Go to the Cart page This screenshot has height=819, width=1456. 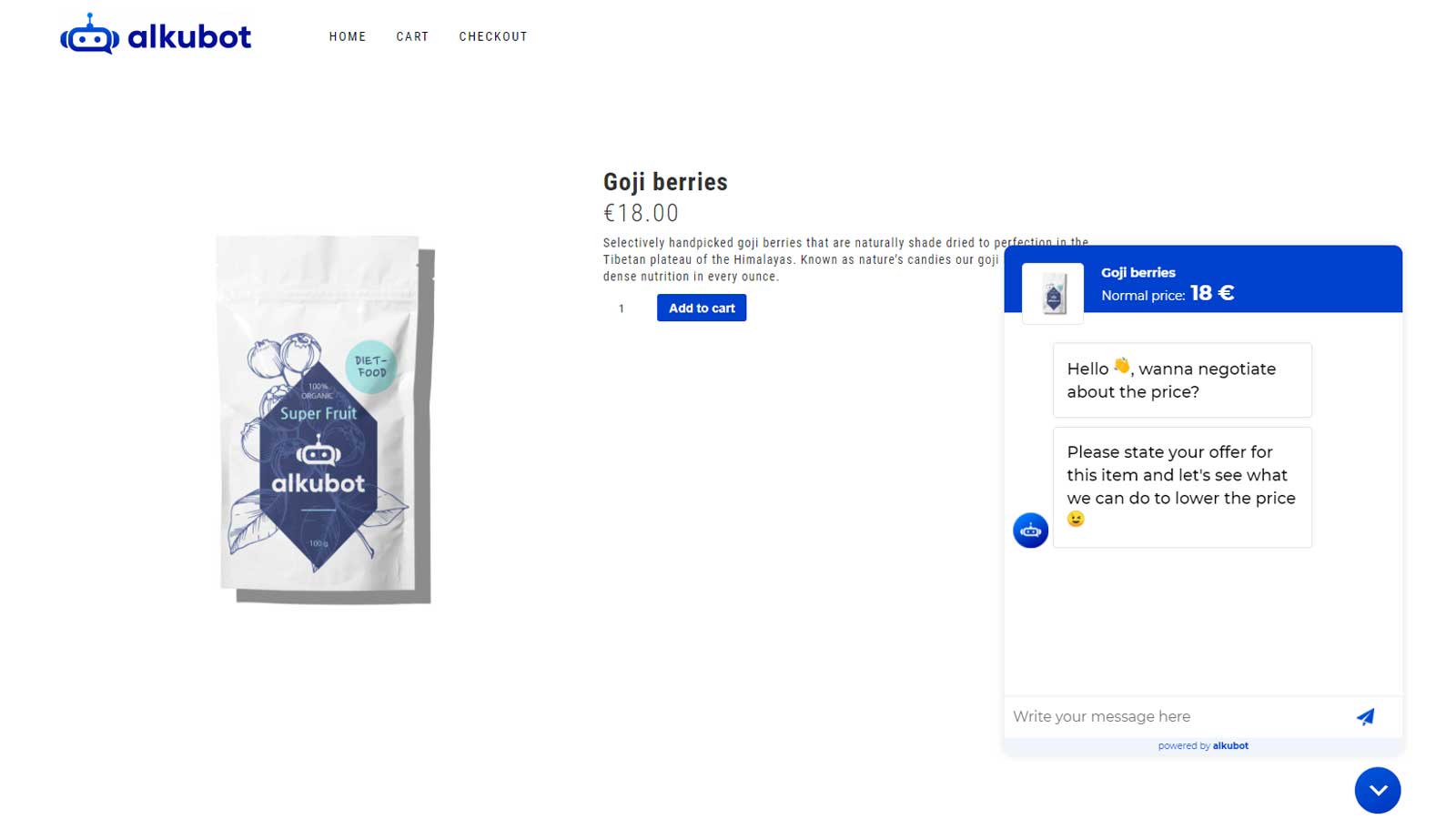click(x=412, y=36)
